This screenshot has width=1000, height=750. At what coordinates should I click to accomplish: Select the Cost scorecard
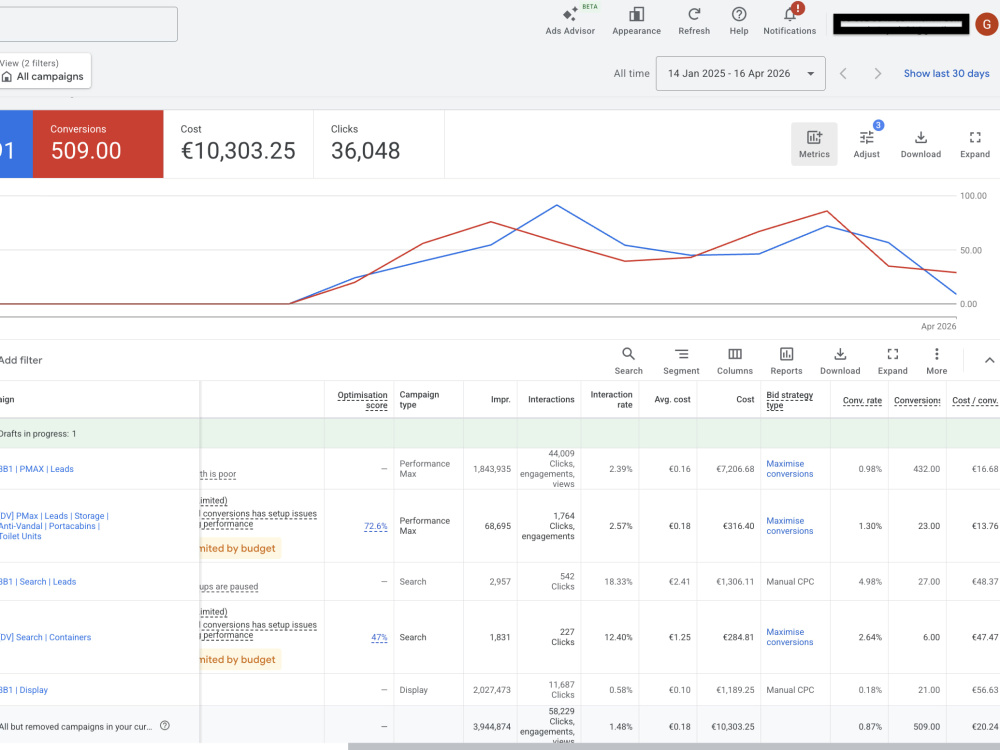click(238, 143)
